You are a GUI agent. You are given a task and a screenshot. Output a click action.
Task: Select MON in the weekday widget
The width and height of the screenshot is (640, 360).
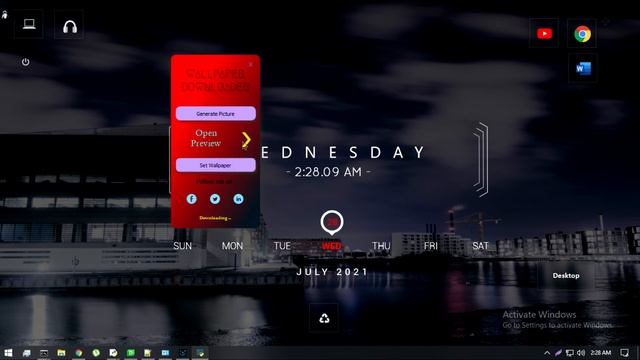[x=232, y=246]
